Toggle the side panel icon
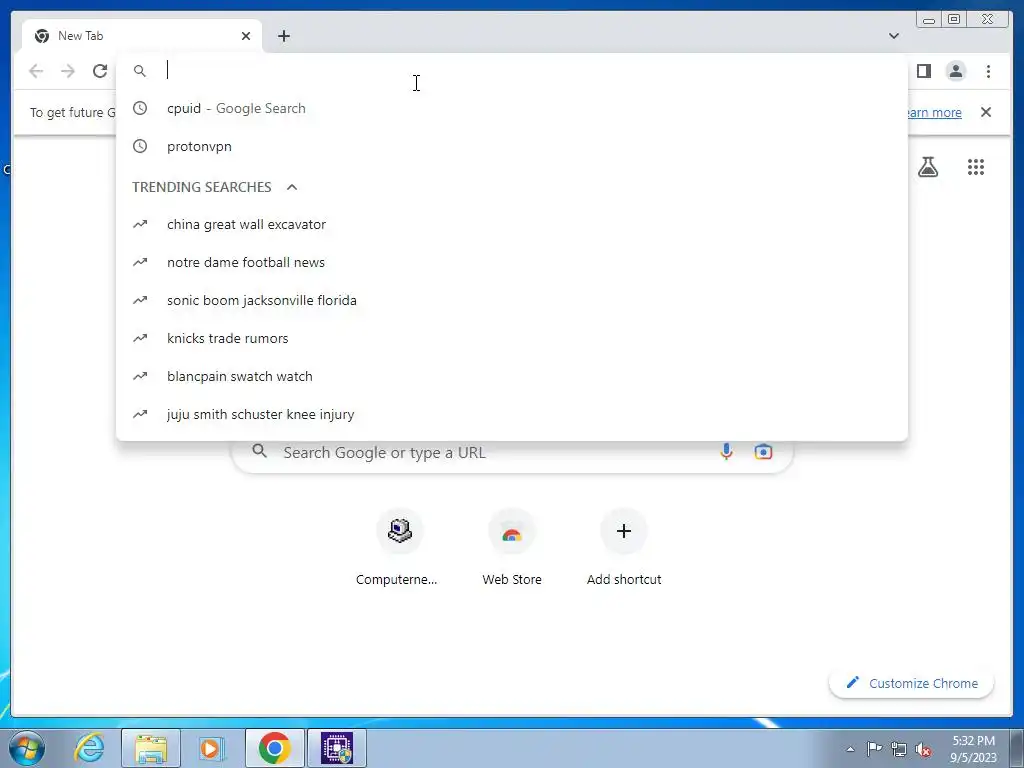 point(923,71)
